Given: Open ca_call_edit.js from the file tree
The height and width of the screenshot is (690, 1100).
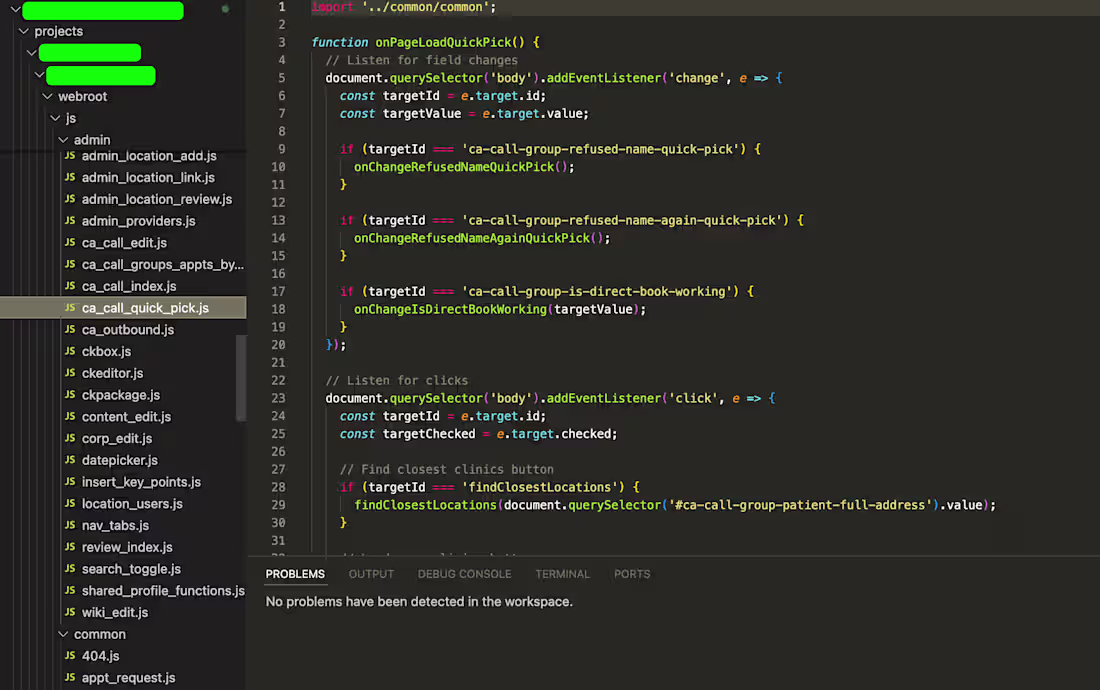Looking at the screenshot, I should point(124,243).
